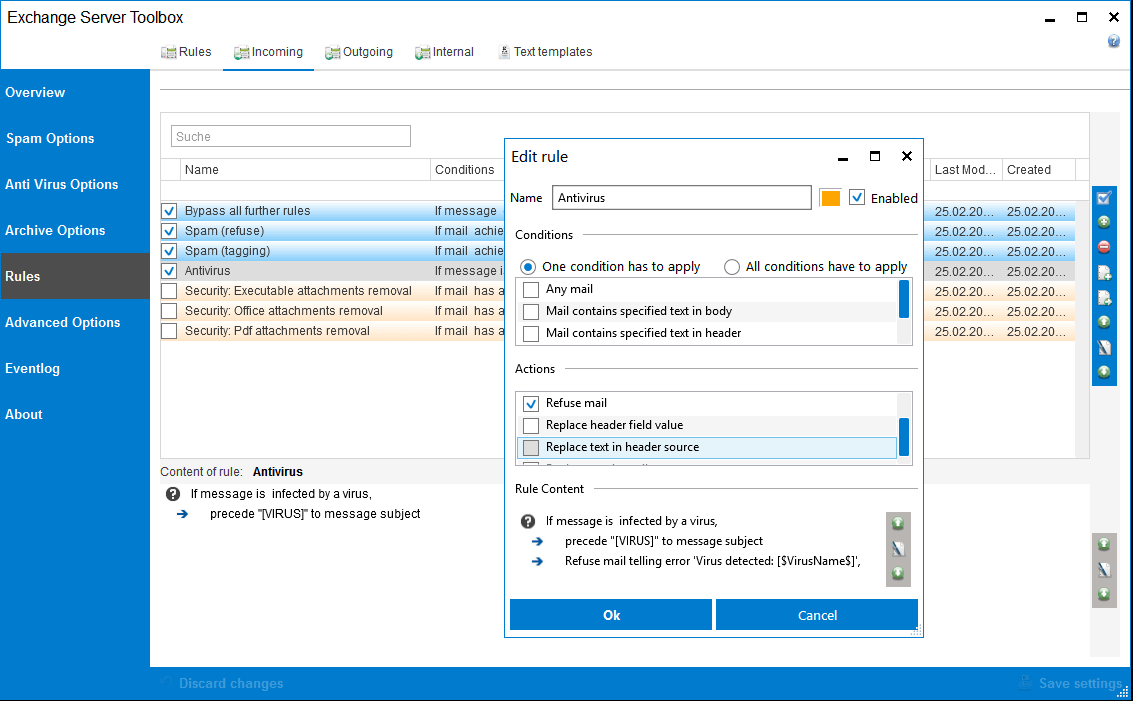
Task: Open Eventlog in the sidebar
Action: pyautogui.click(x=75, y=369)
